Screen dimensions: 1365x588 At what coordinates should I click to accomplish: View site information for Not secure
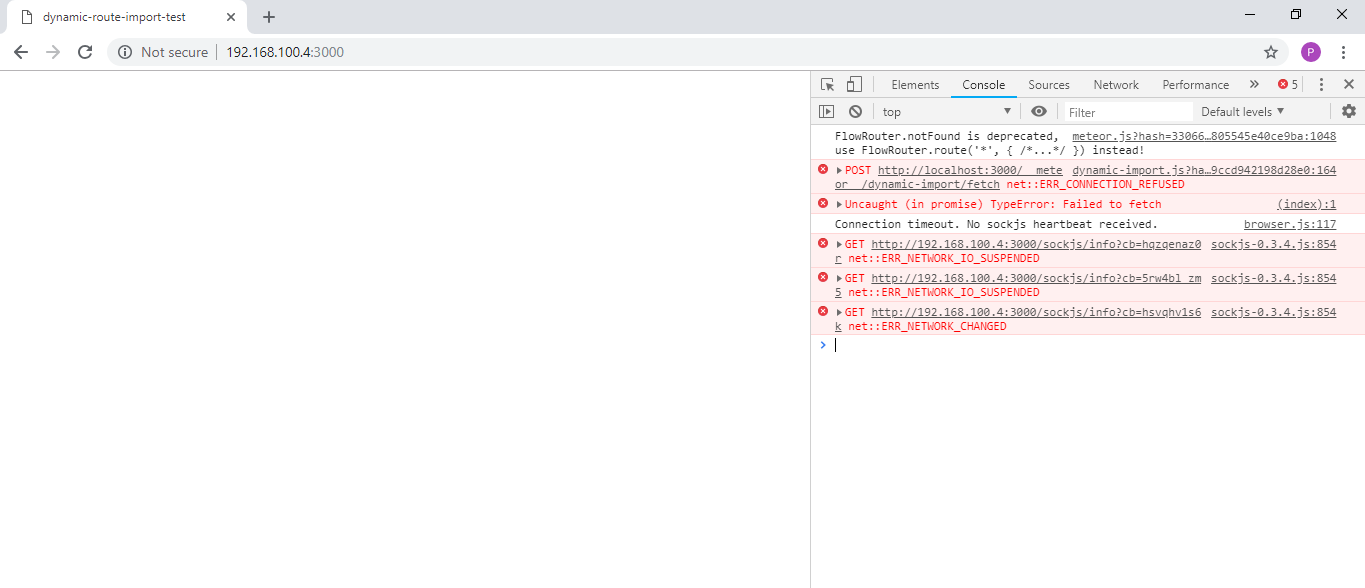pyautogui.click(x=163, y=52)
